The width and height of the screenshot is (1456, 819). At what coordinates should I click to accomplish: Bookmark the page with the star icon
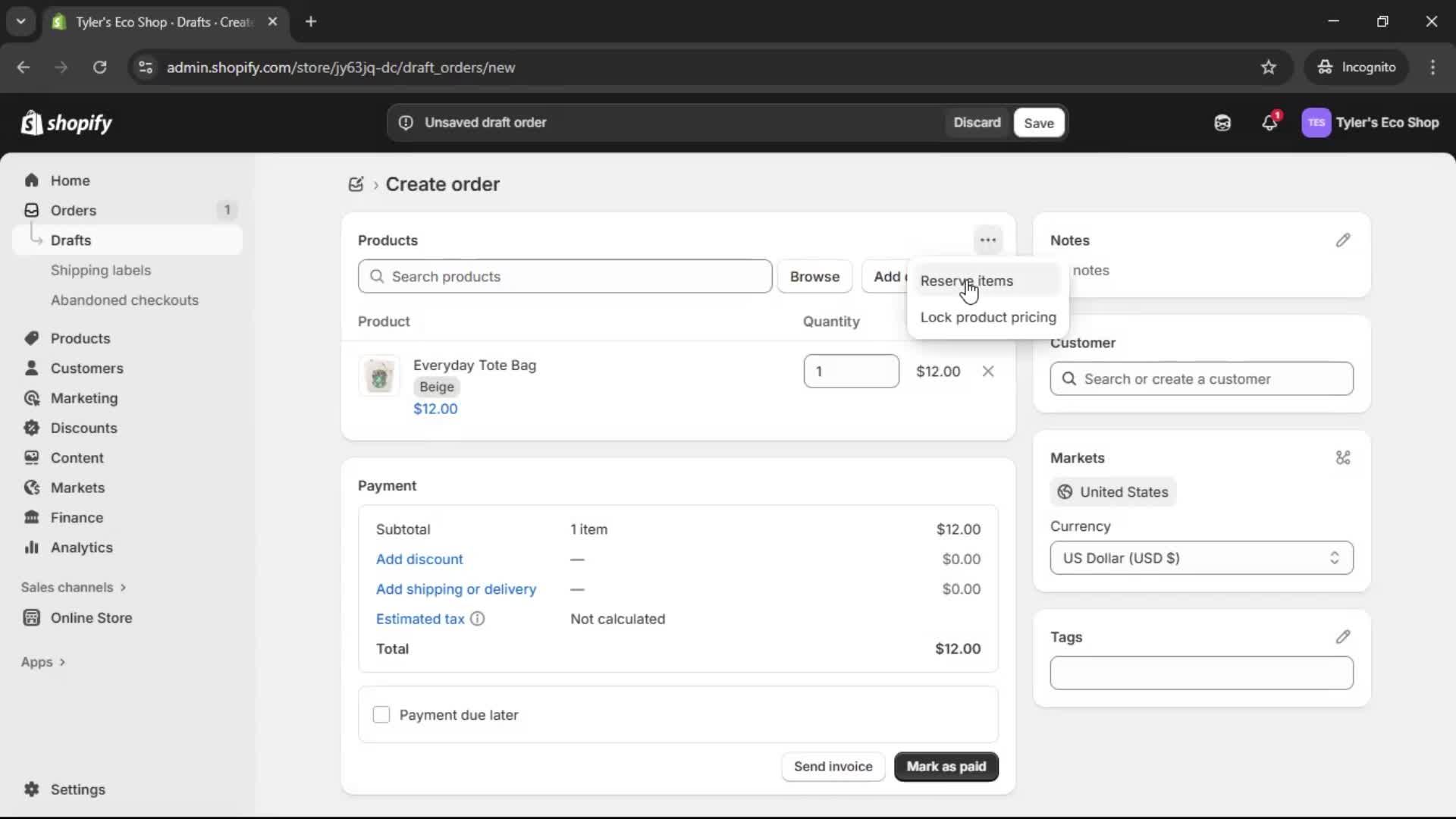coord(1269,67)
